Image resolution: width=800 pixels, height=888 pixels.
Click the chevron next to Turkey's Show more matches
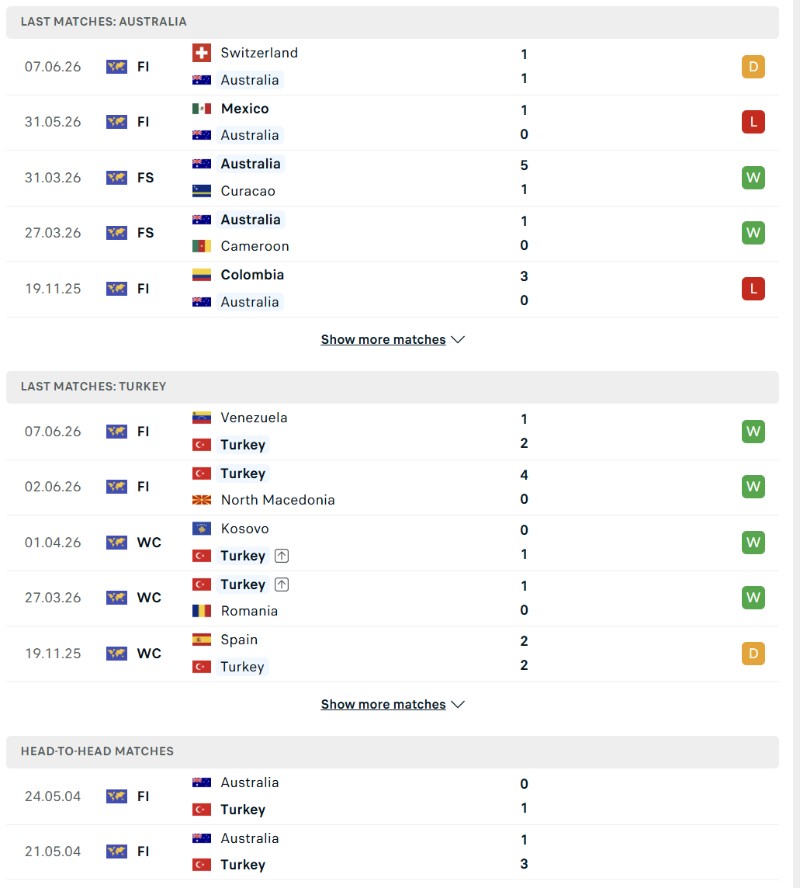pos(458,704)
